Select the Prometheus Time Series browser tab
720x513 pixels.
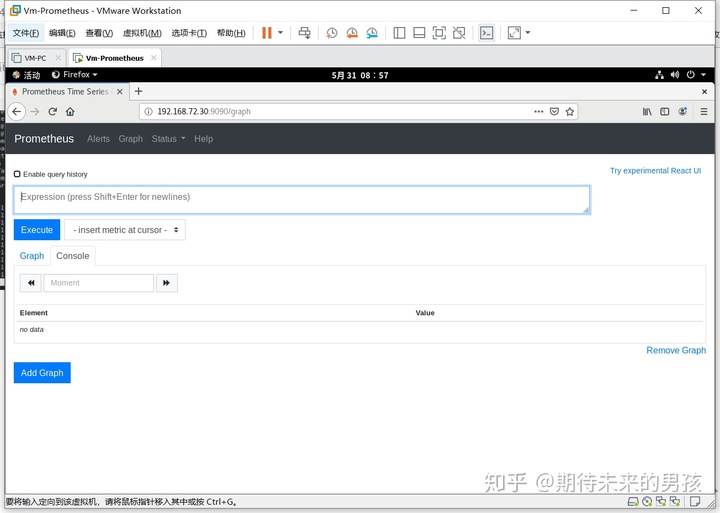tap(65, 91)
